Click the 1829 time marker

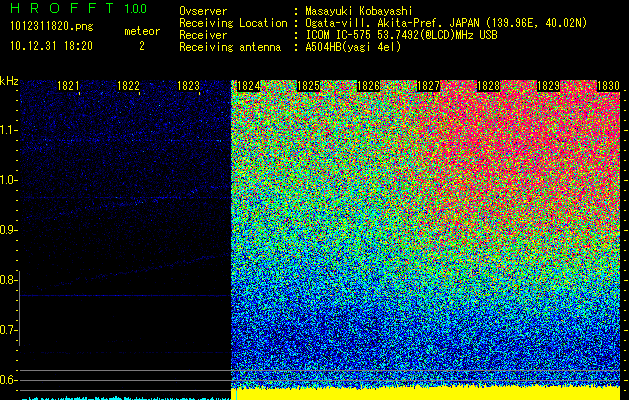click(548, 86)
